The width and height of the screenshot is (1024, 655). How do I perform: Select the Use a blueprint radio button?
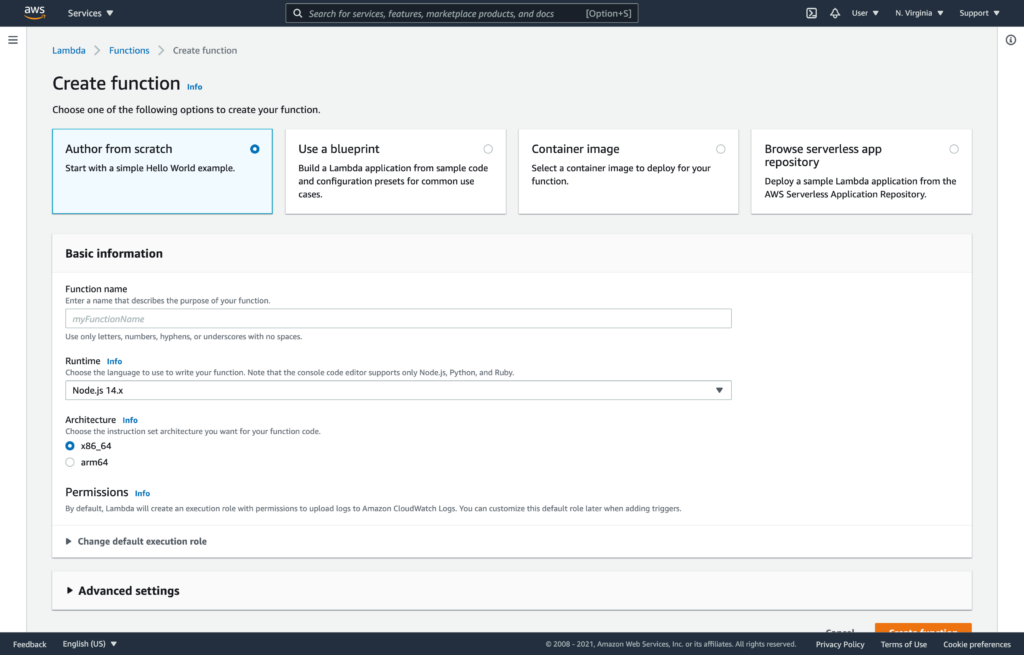pos(488,149)
